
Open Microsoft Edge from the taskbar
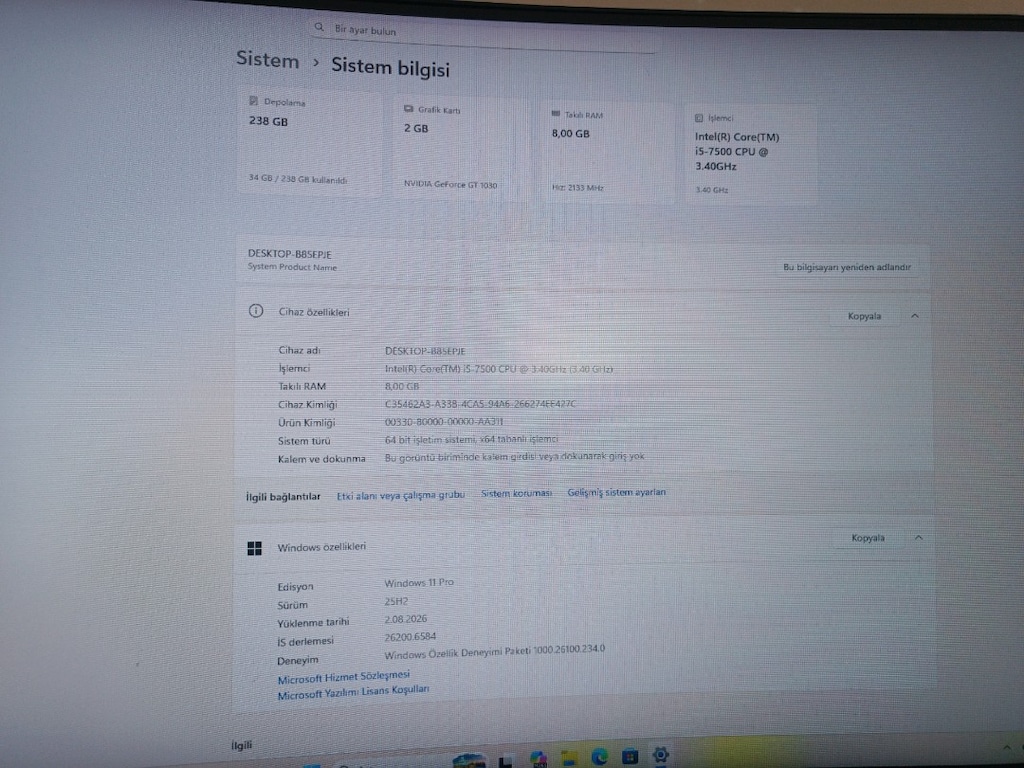point(599,756)
